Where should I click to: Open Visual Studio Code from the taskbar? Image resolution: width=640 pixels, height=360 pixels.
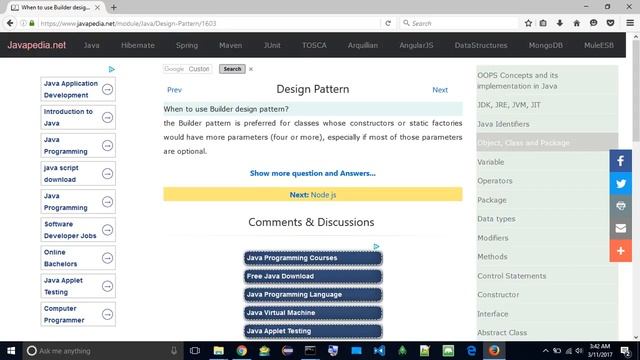379,351
